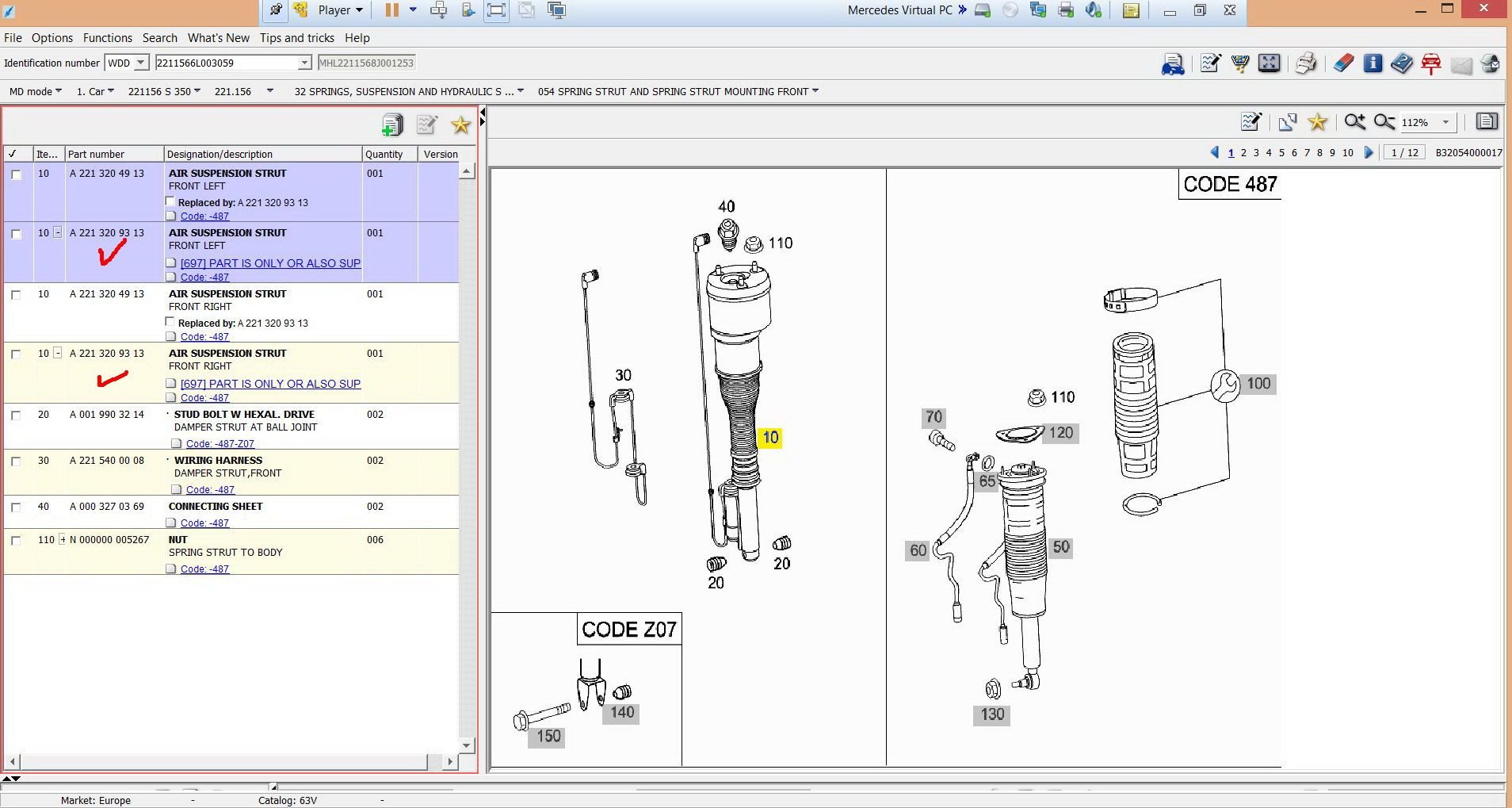
Task: Click the detach picture window icon
Action: coord(1288,122)
